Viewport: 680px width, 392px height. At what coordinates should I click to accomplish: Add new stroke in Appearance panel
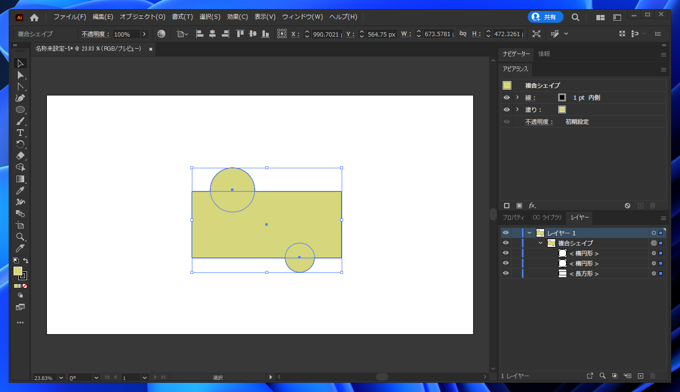point(507,206)
